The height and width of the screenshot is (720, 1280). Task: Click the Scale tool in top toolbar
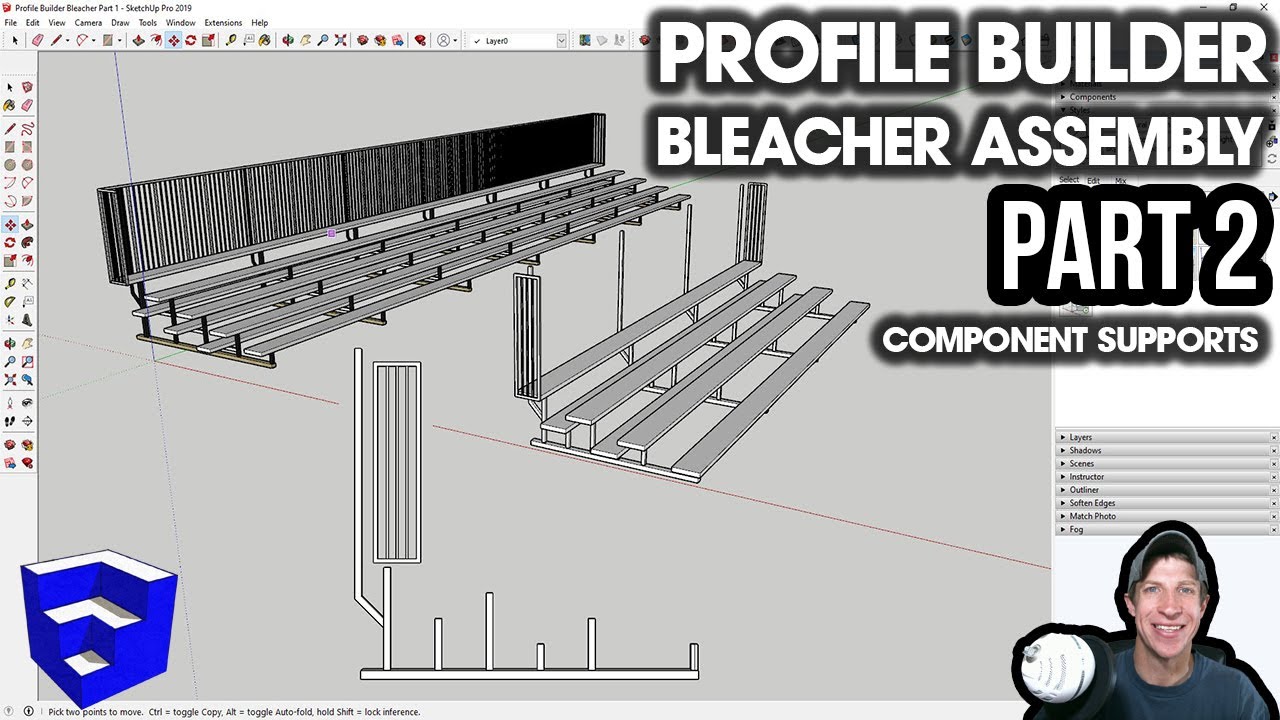[207, 41]
